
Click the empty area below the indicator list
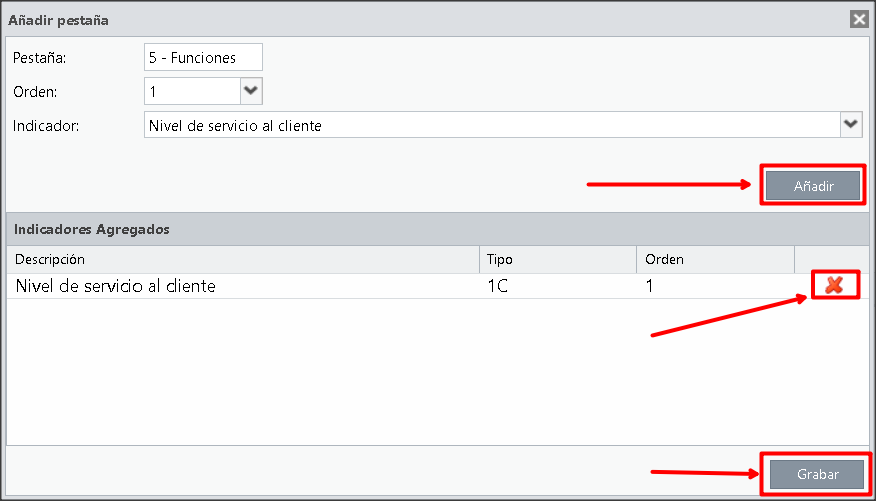[x=438, y=371]
